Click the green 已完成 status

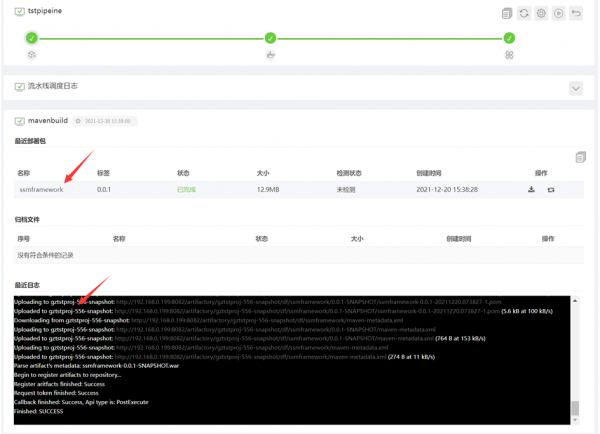click(186, 189)
